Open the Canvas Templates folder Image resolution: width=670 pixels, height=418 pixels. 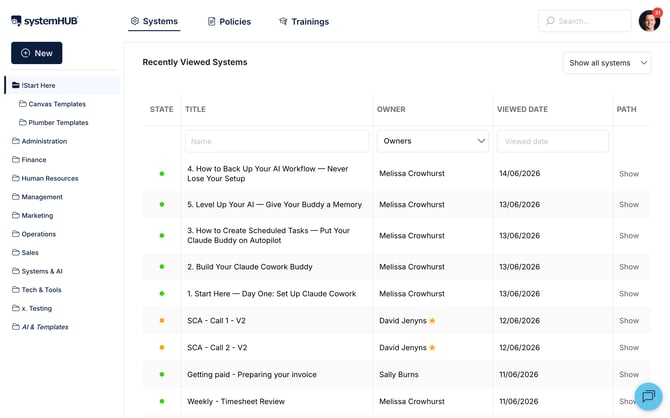tap(52, 104)
